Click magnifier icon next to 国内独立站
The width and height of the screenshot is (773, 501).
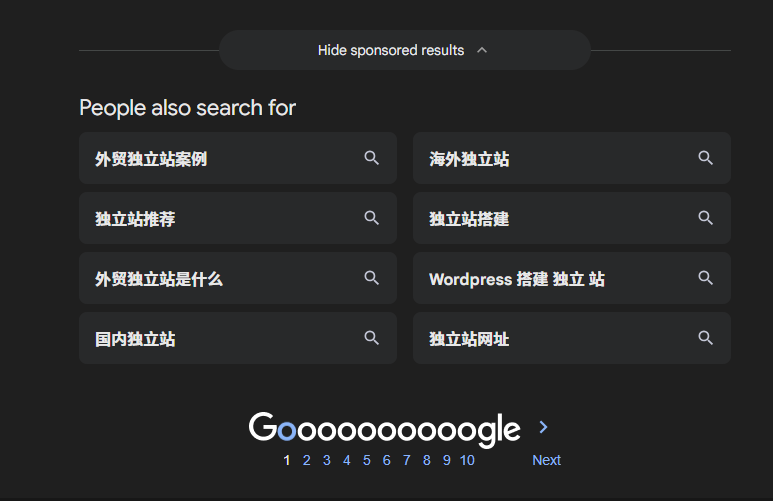[372, 338]
